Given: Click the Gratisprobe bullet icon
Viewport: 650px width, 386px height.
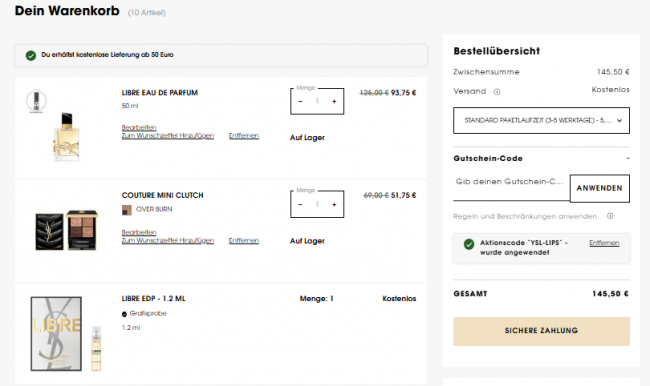Looking at the screenshot, I should 124,314.
